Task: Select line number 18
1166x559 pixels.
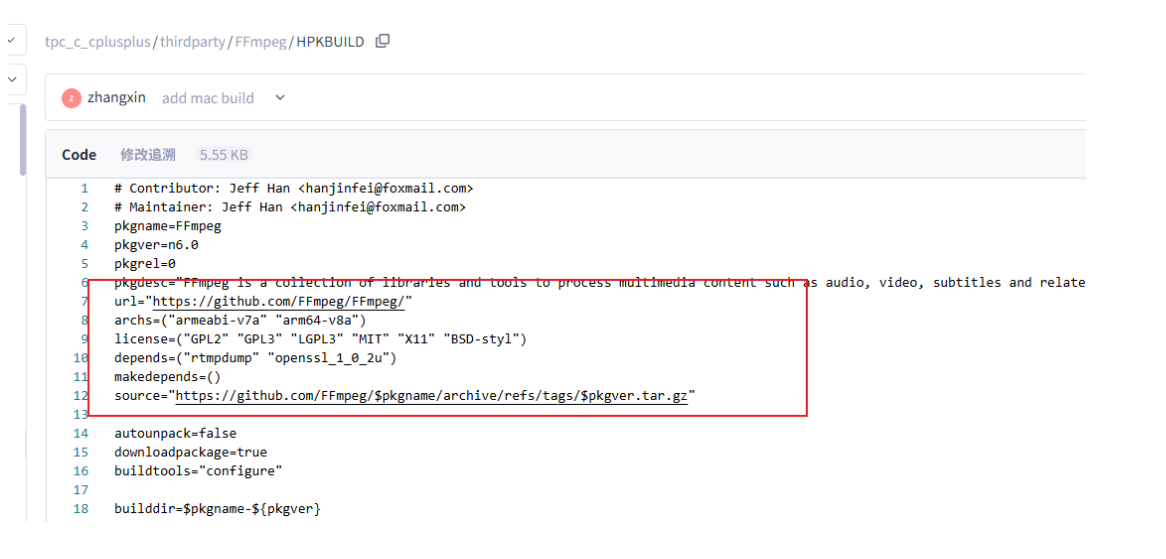Action: [x=81, y=509]
